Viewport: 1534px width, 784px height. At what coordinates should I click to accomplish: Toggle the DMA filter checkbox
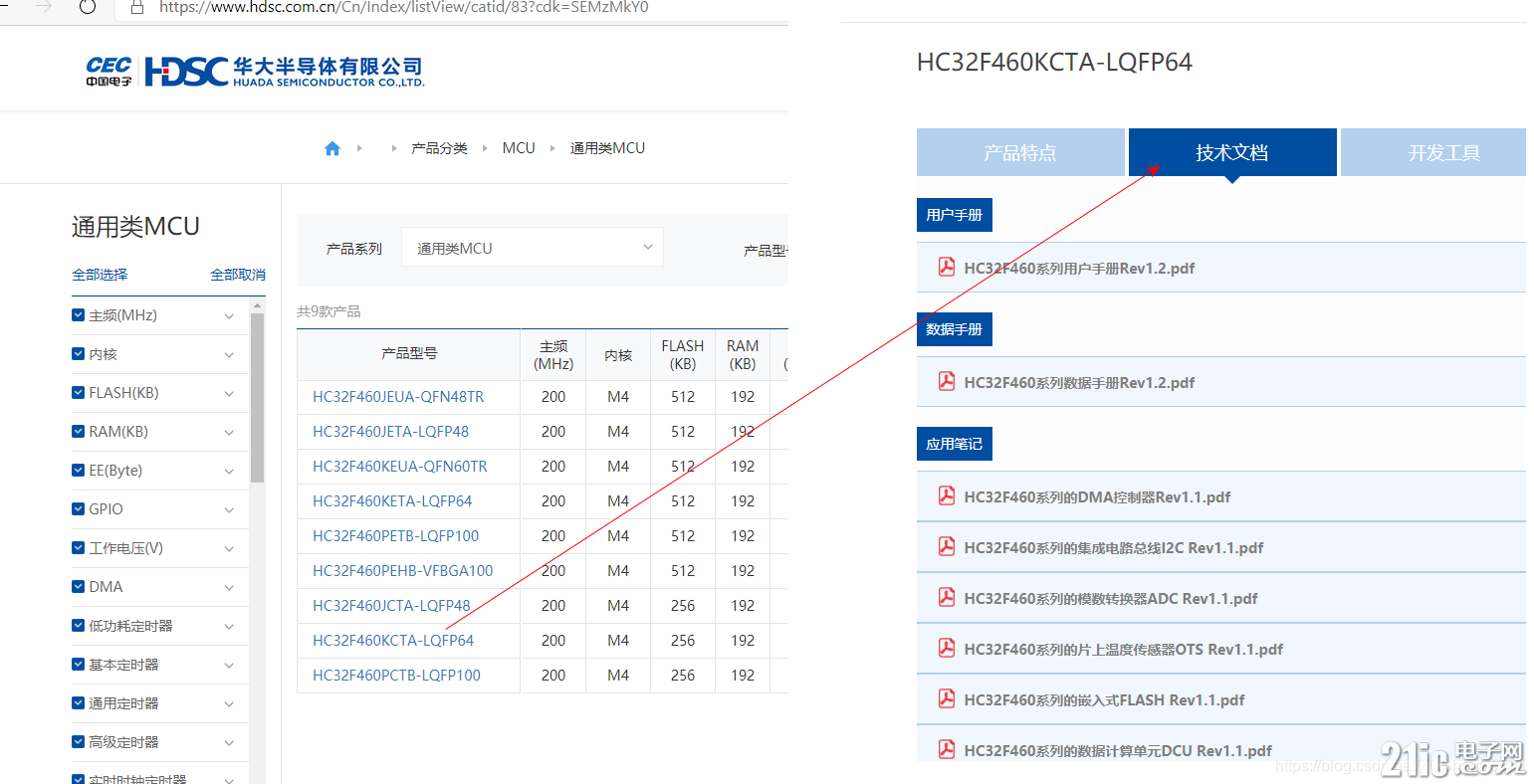pyautogui.click(x=79, y=586)
